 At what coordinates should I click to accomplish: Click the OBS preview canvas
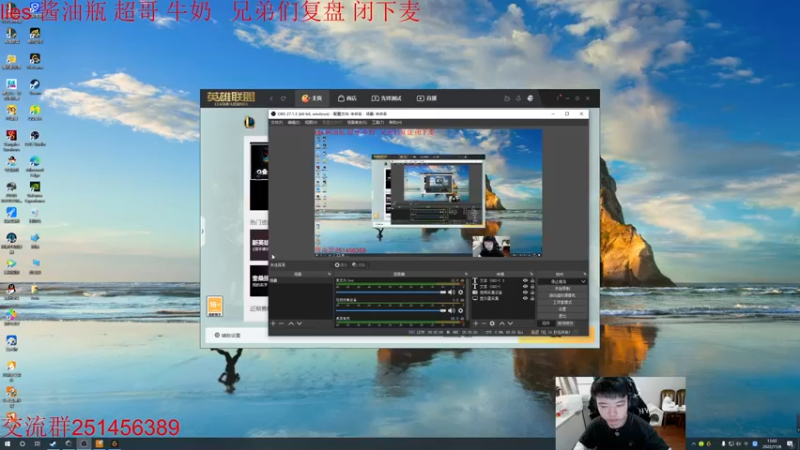(428, 192)
